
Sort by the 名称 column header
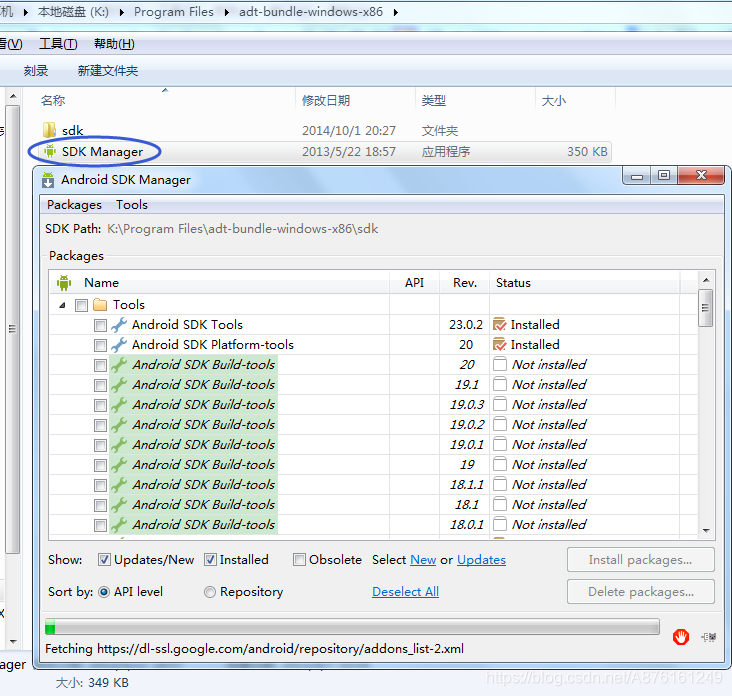[x=53, y=100]
